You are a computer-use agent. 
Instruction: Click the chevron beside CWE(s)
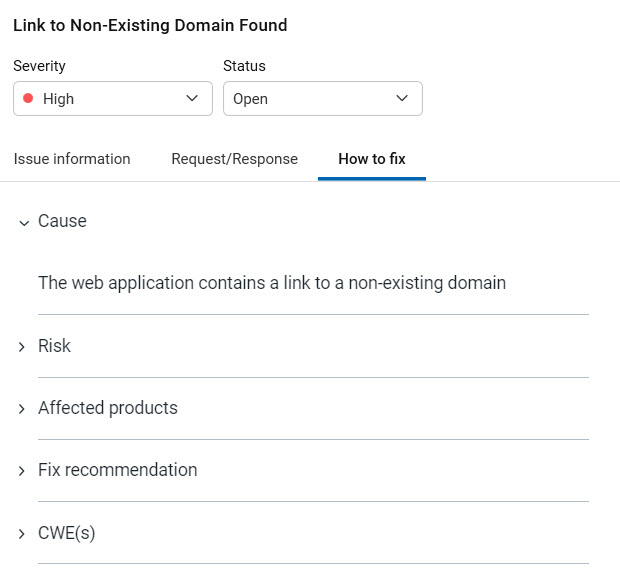[22, 534]
